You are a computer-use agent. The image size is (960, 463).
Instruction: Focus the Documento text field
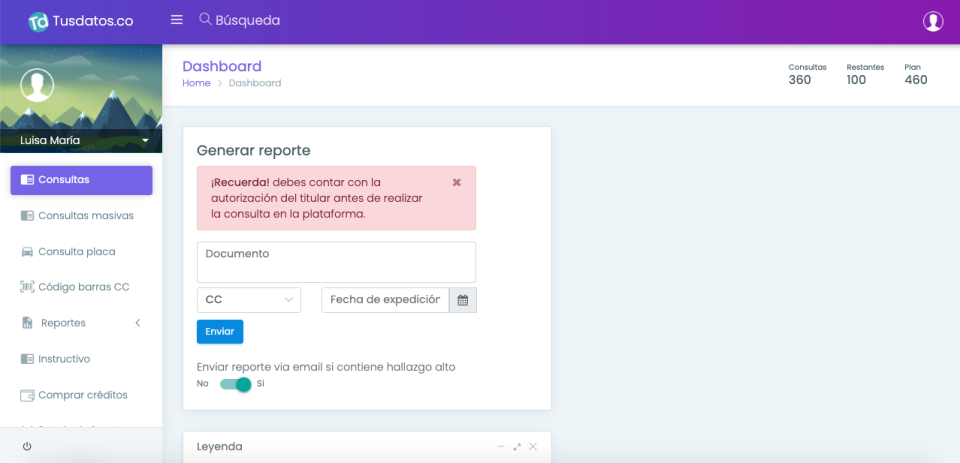click(336, 262)
